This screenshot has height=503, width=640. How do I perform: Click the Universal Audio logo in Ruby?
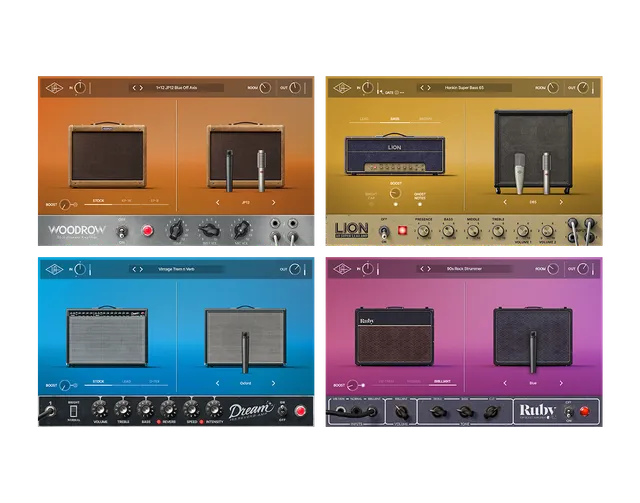(342, 269)
